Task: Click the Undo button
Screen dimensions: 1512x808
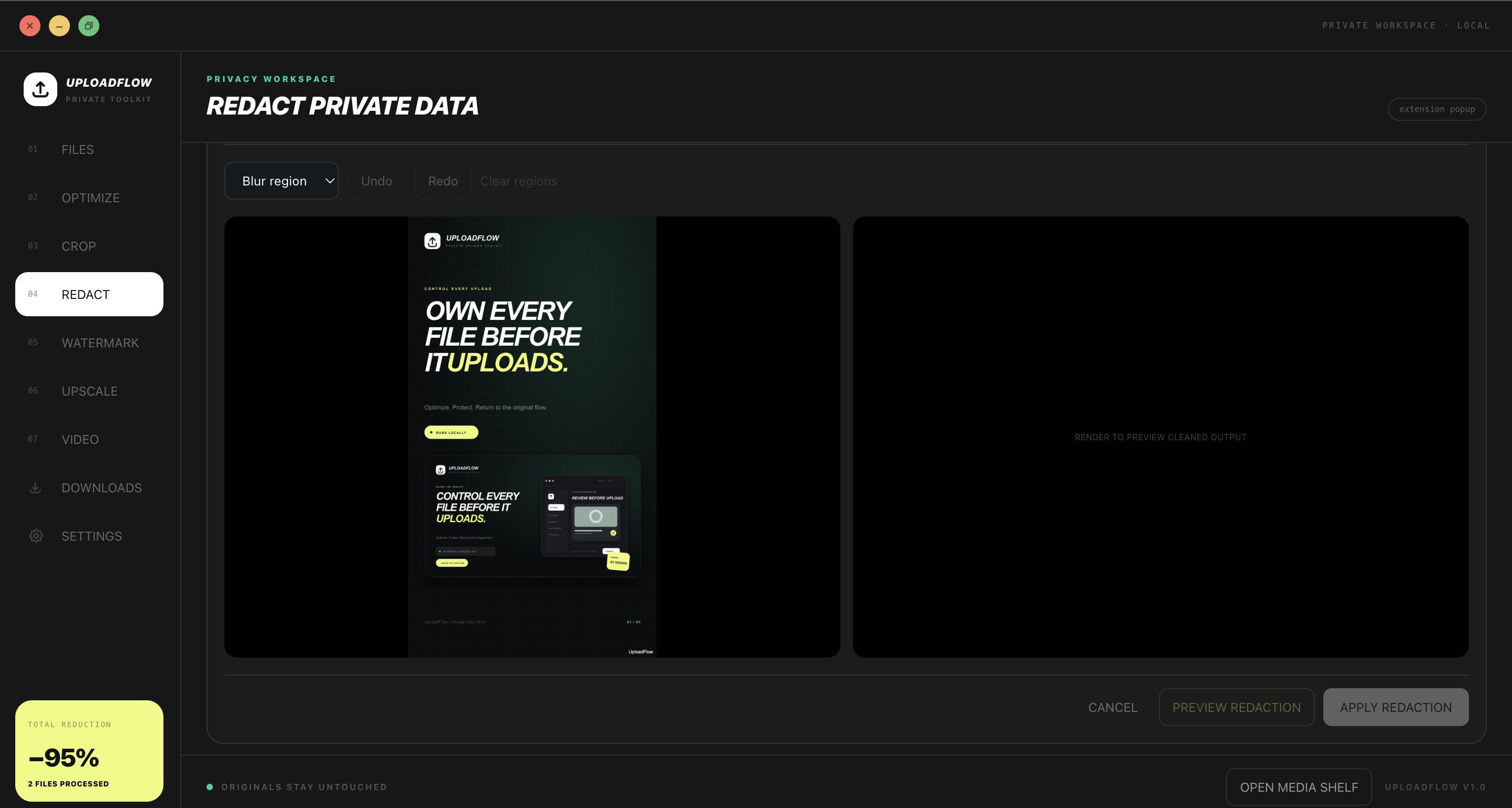Action: [377, 181]
